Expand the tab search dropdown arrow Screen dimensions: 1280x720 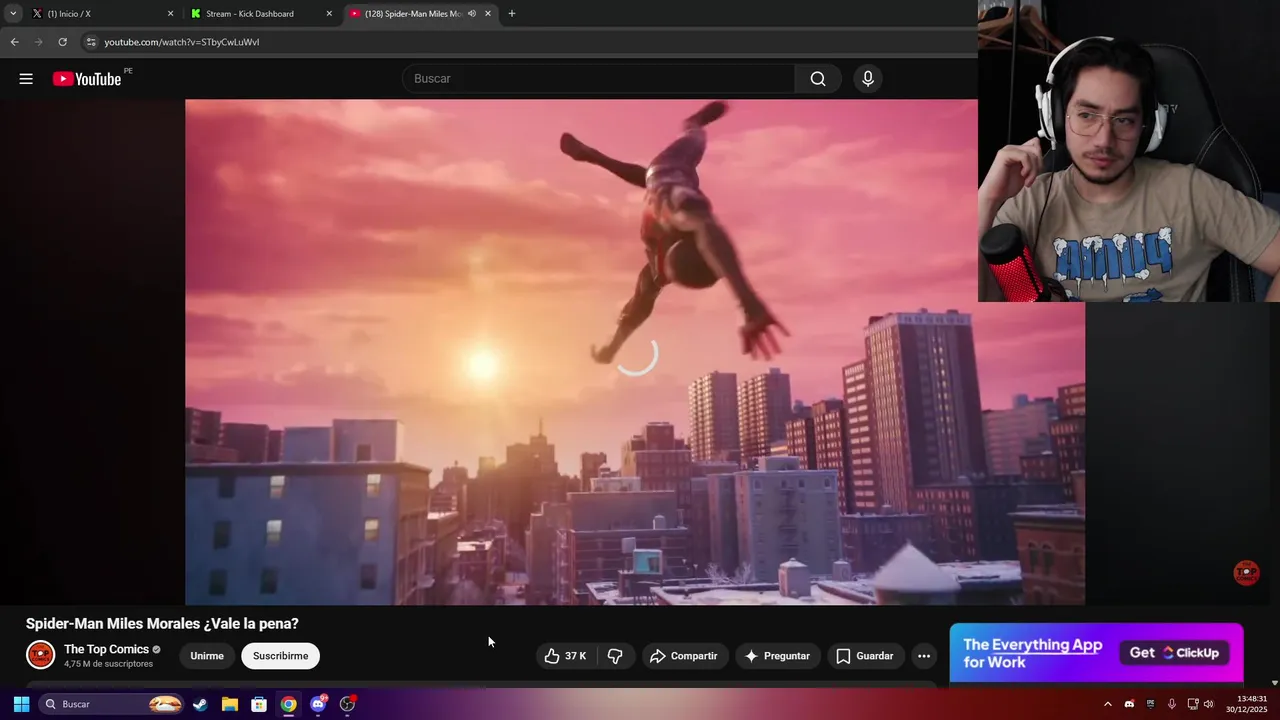click(13, 14)
